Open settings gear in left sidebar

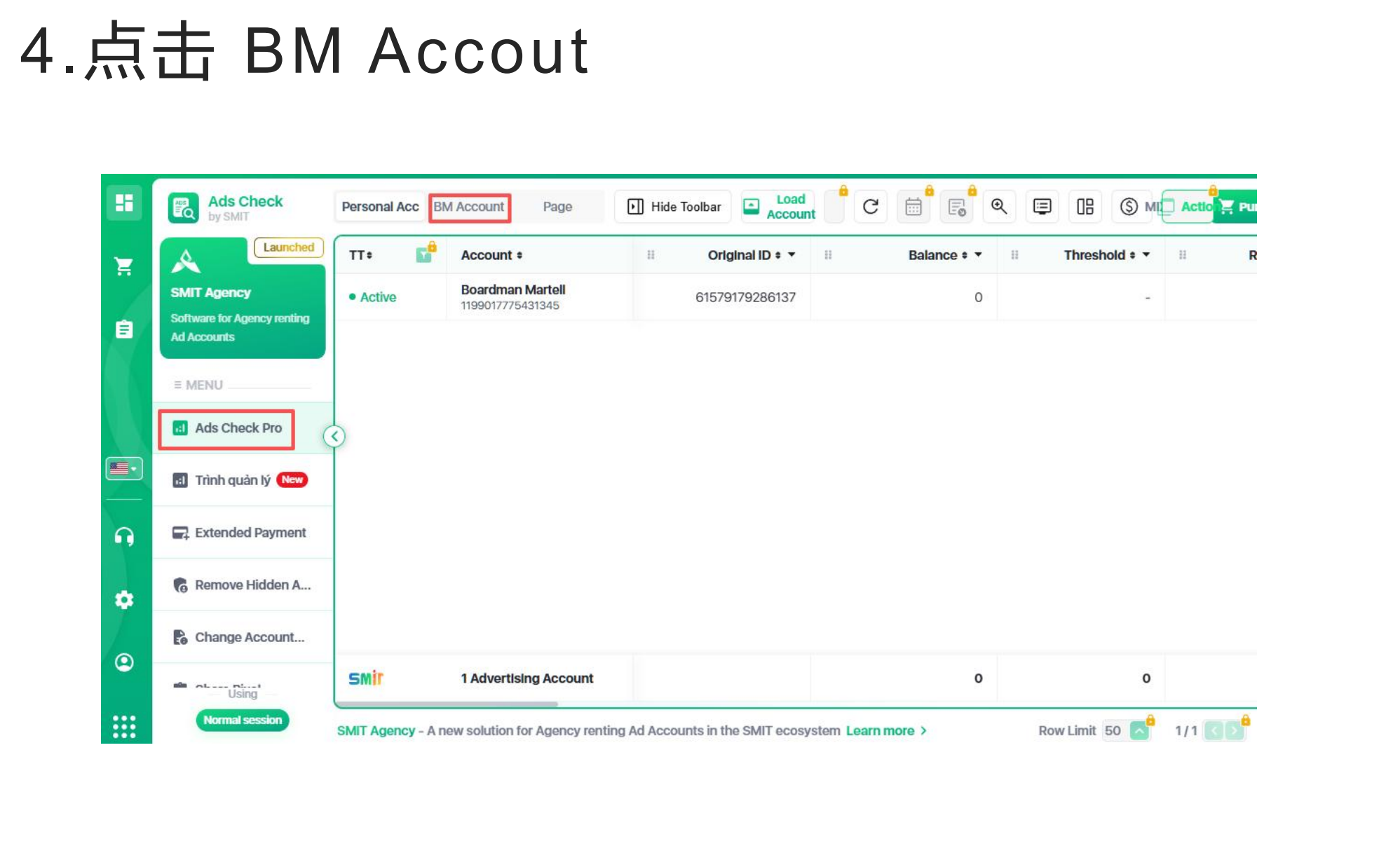(124, 600)
